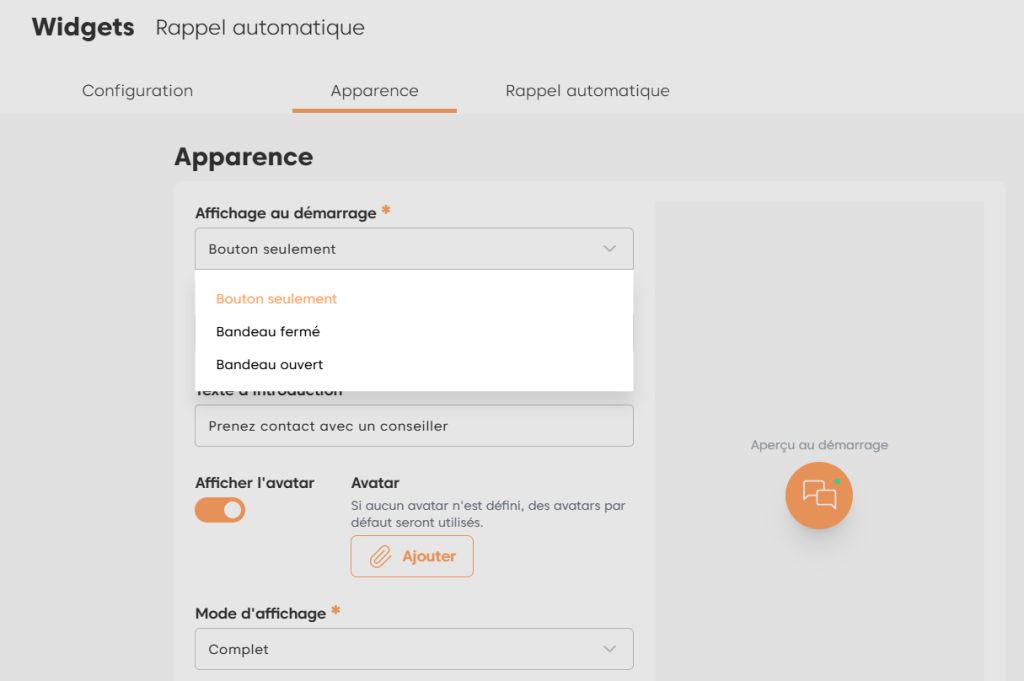Click the Rappel automatique header subtitle
Screen dimensions: 1024x681
tap(260, 28)
